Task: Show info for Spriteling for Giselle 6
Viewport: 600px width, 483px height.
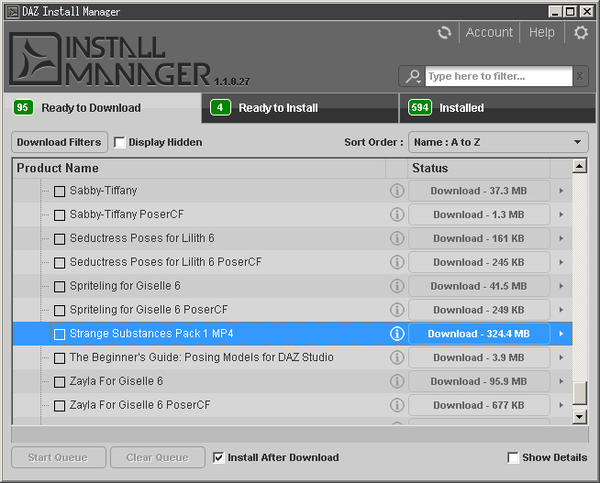Action: [397, 286]
